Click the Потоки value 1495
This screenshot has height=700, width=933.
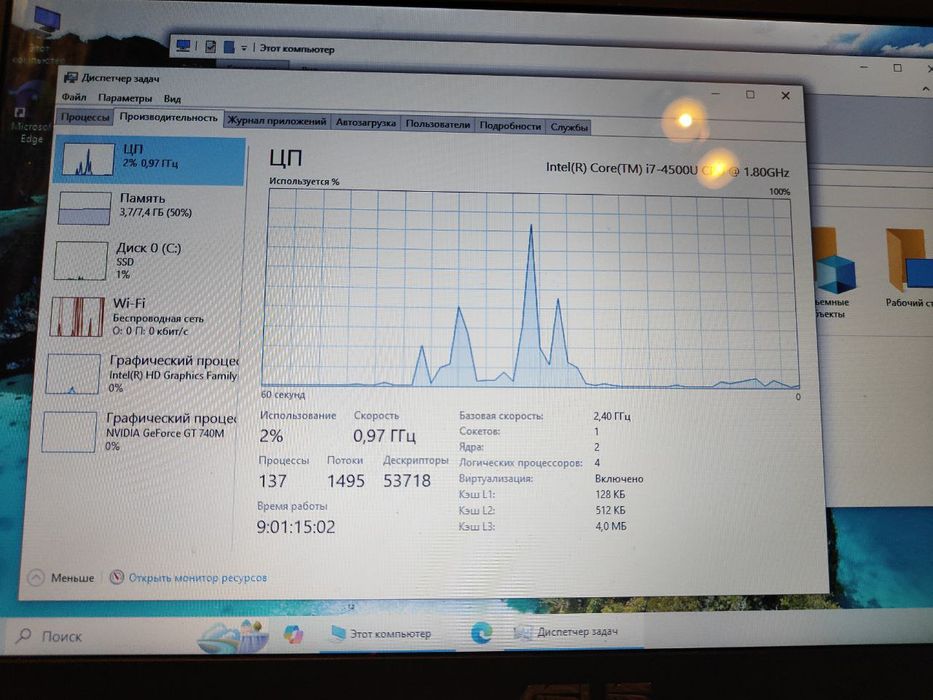pyautogui.click(x=346, y=481)
